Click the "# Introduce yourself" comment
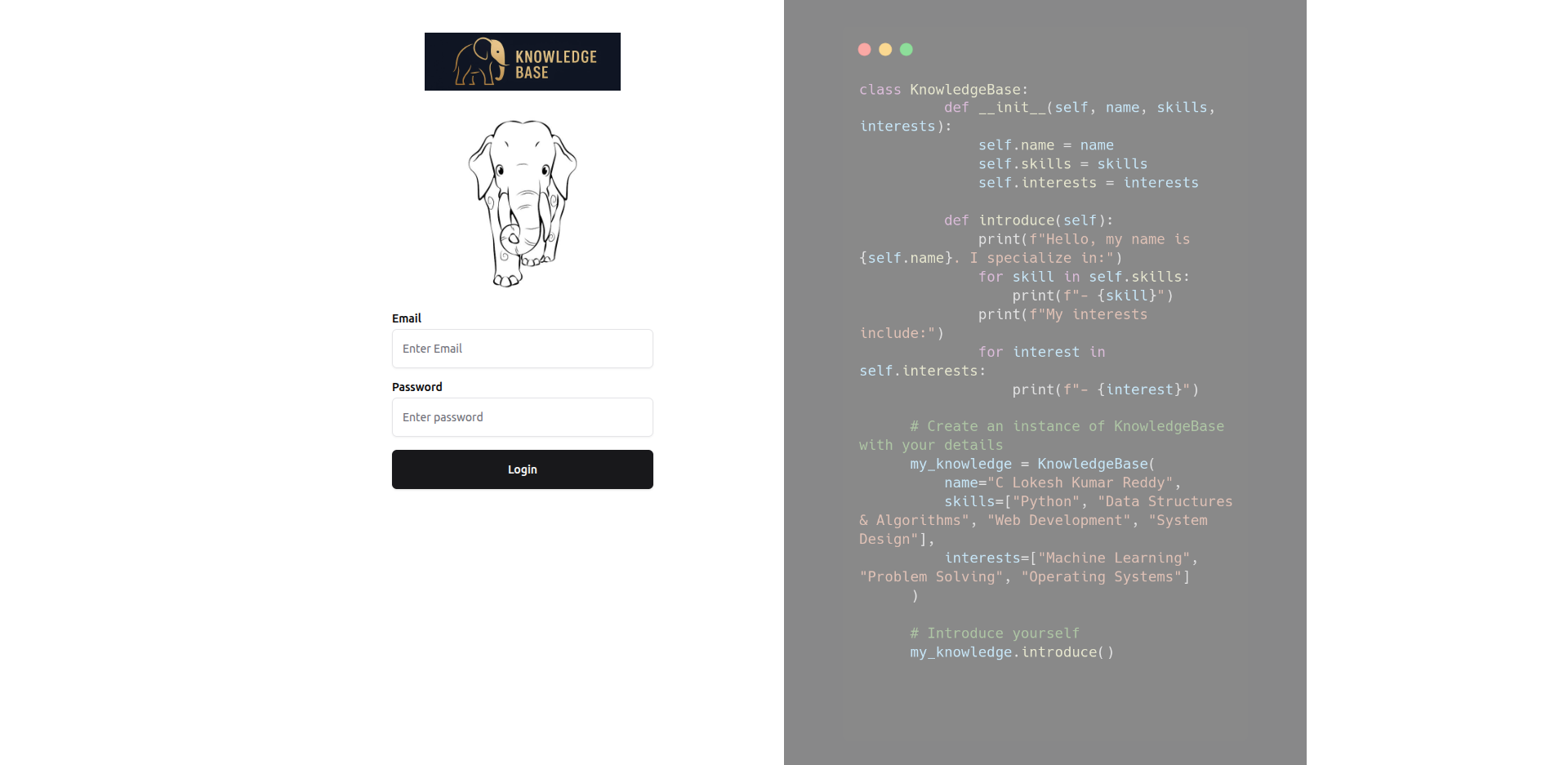 pyautogui.click(x=995, y=634)
